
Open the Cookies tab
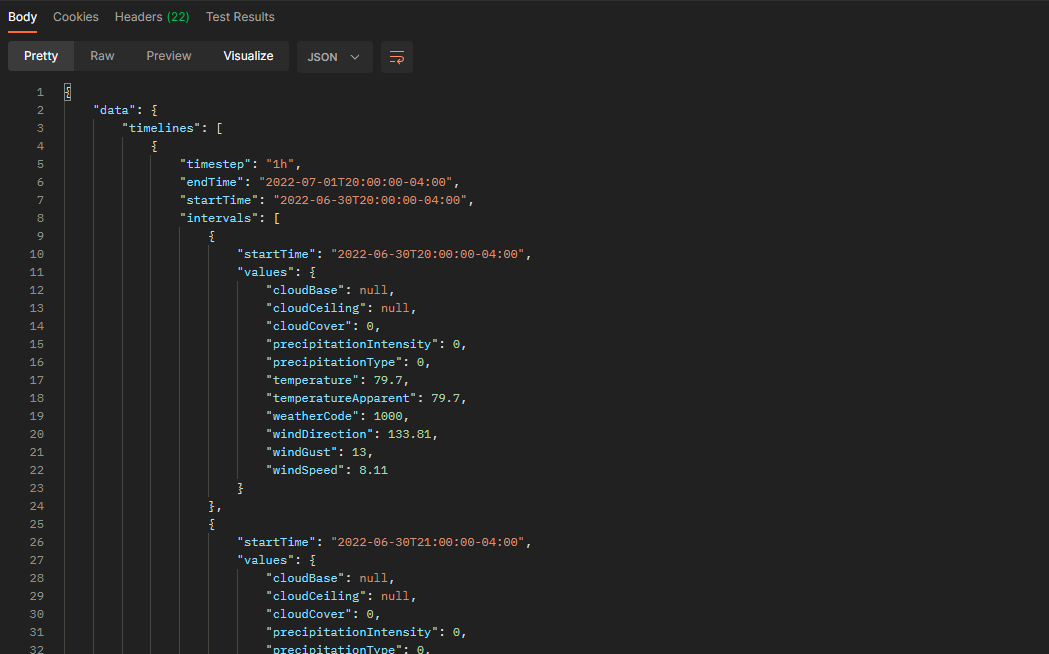[x=76, y=17]
